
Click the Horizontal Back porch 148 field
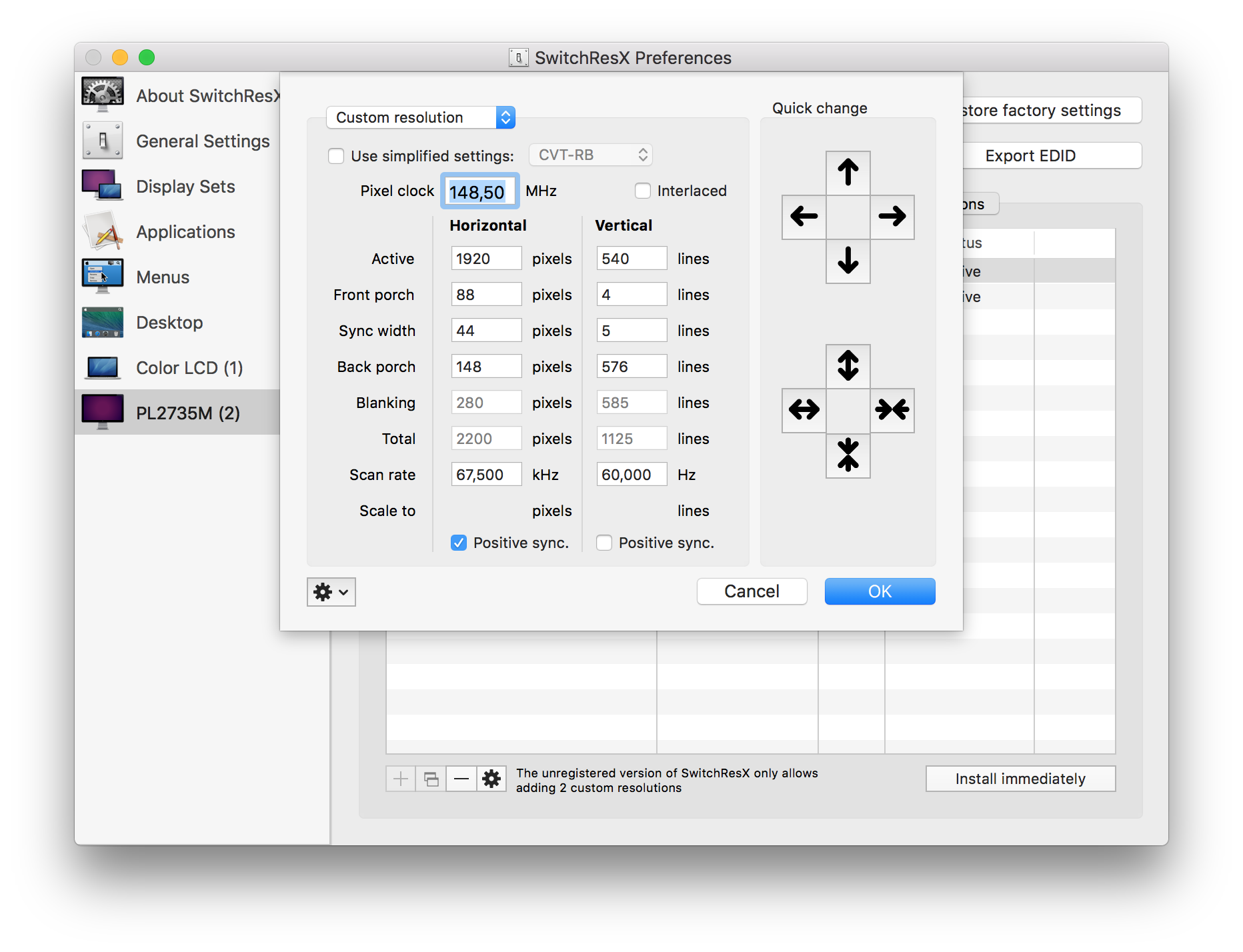[x=486, y=366]
